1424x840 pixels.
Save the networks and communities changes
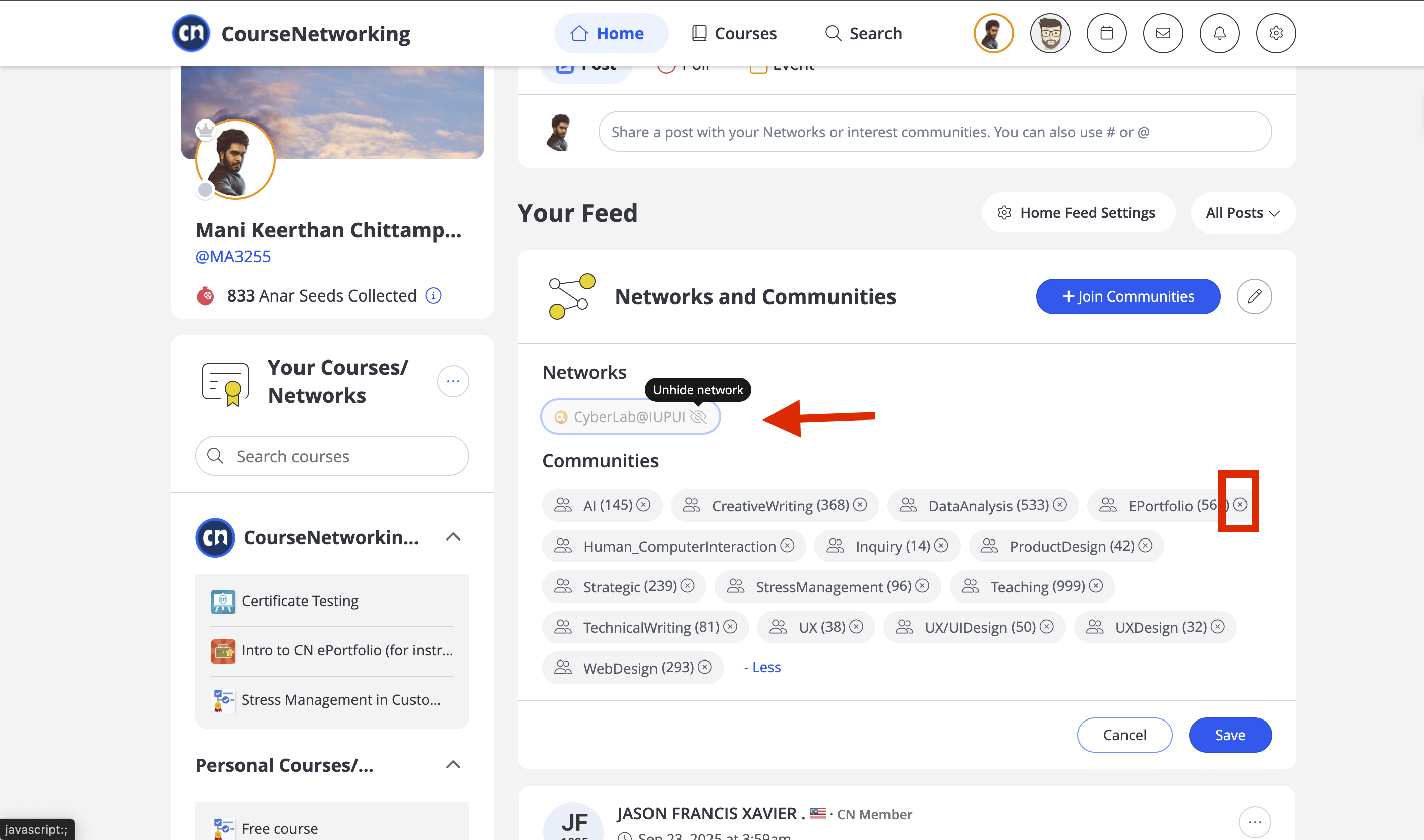pyautogui.click(x=1230, y=735)
